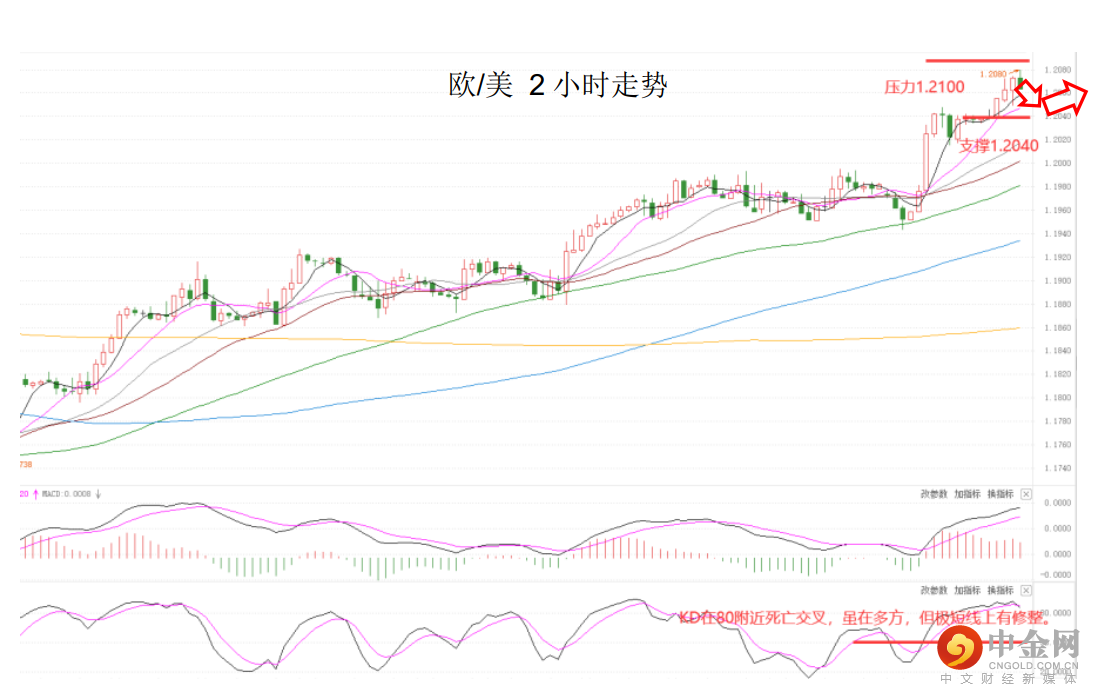The width and height of the screenshot is (1094, 697).
Task: Close the MACD indicator panel
Action: [1026, 494]
